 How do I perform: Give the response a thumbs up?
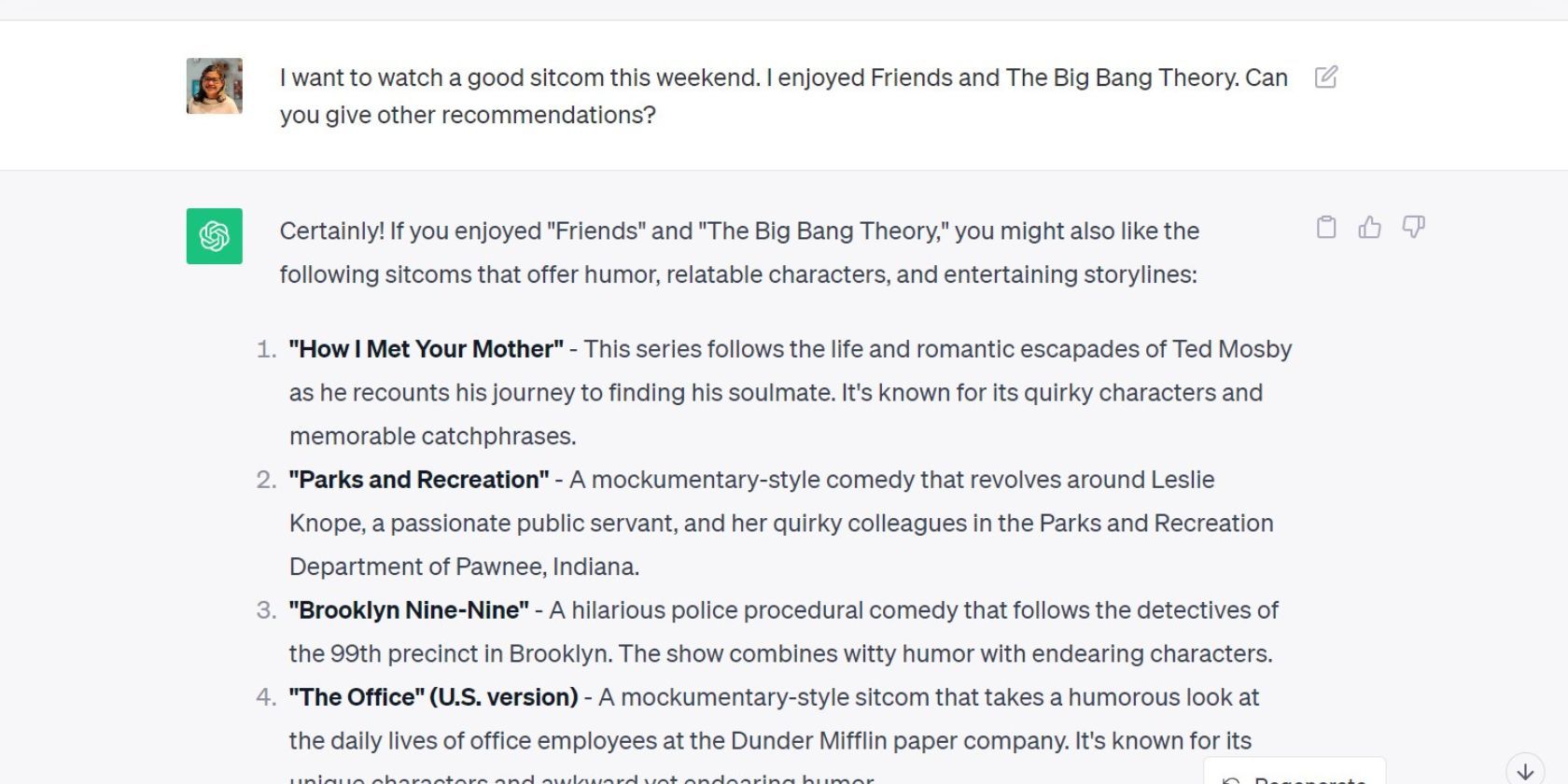(x=1369, y=228)
